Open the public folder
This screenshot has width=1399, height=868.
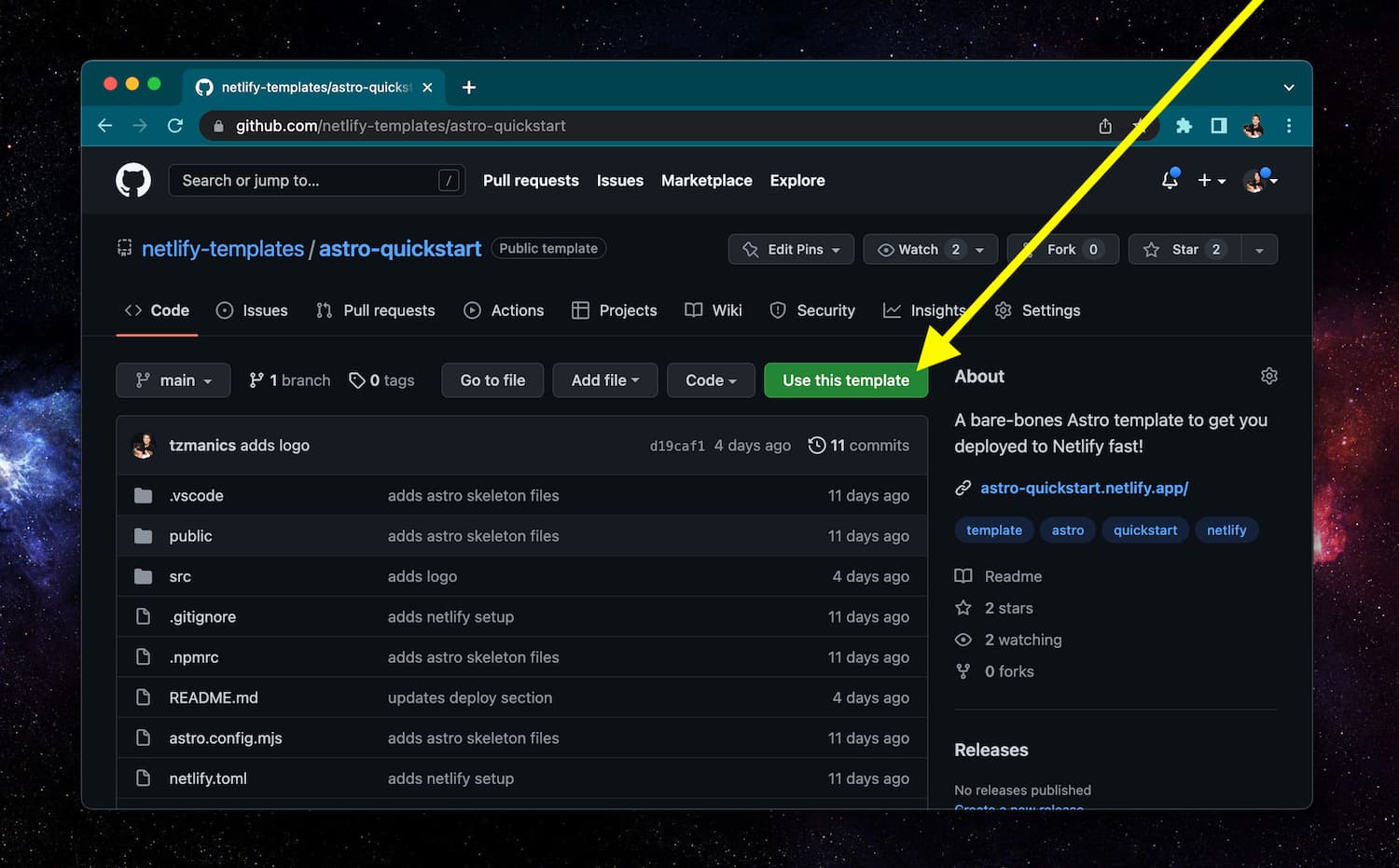[190, 536]
